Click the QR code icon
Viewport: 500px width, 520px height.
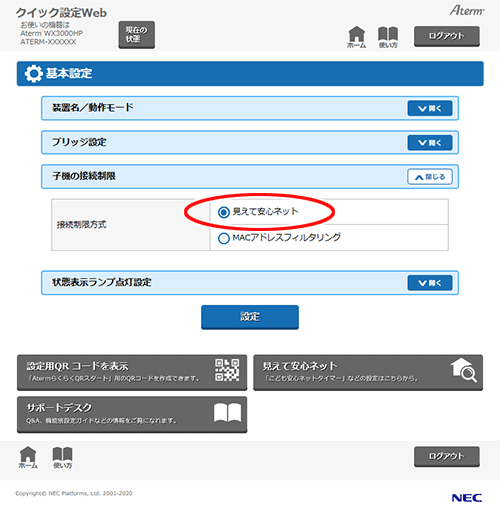[227, 370]
